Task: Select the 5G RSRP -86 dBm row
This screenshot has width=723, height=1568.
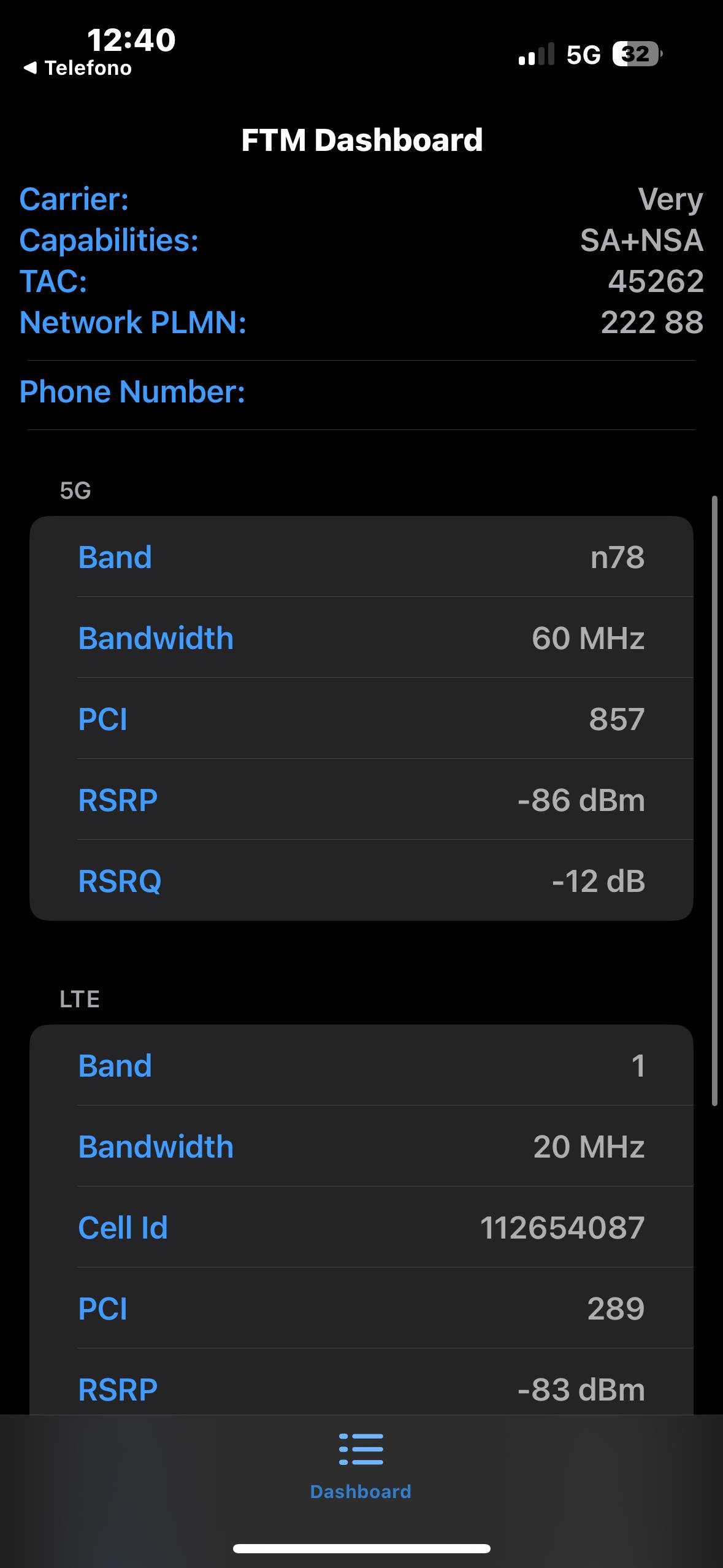Action: (361, 800)
